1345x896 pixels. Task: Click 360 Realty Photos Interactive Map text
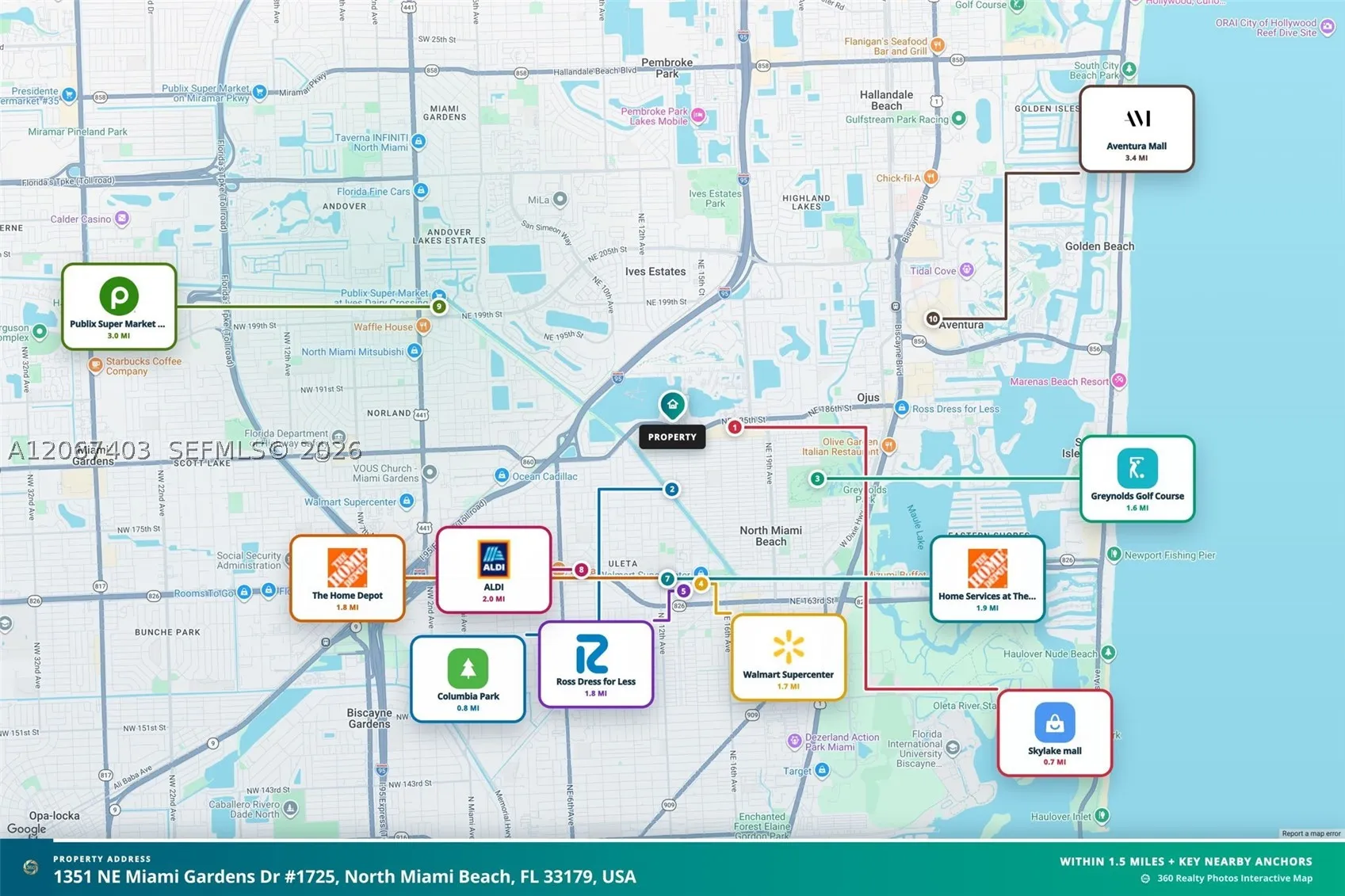pos(1234,878)
